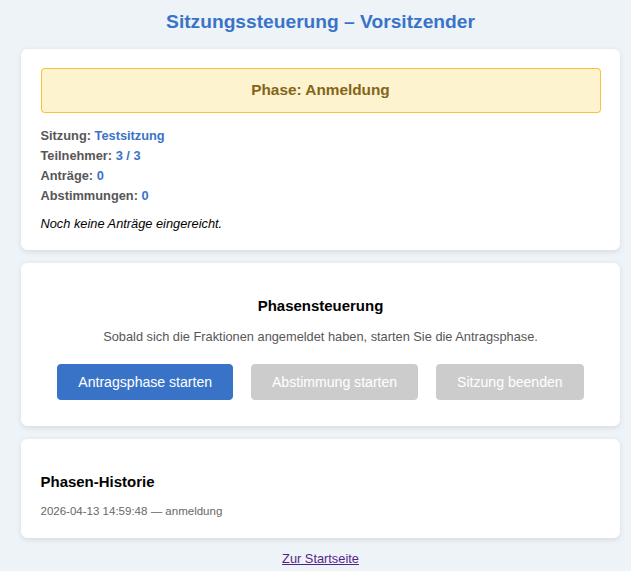631x571 pixels.
Task: Click the Anträge count value 0
Action: point(100,176)
